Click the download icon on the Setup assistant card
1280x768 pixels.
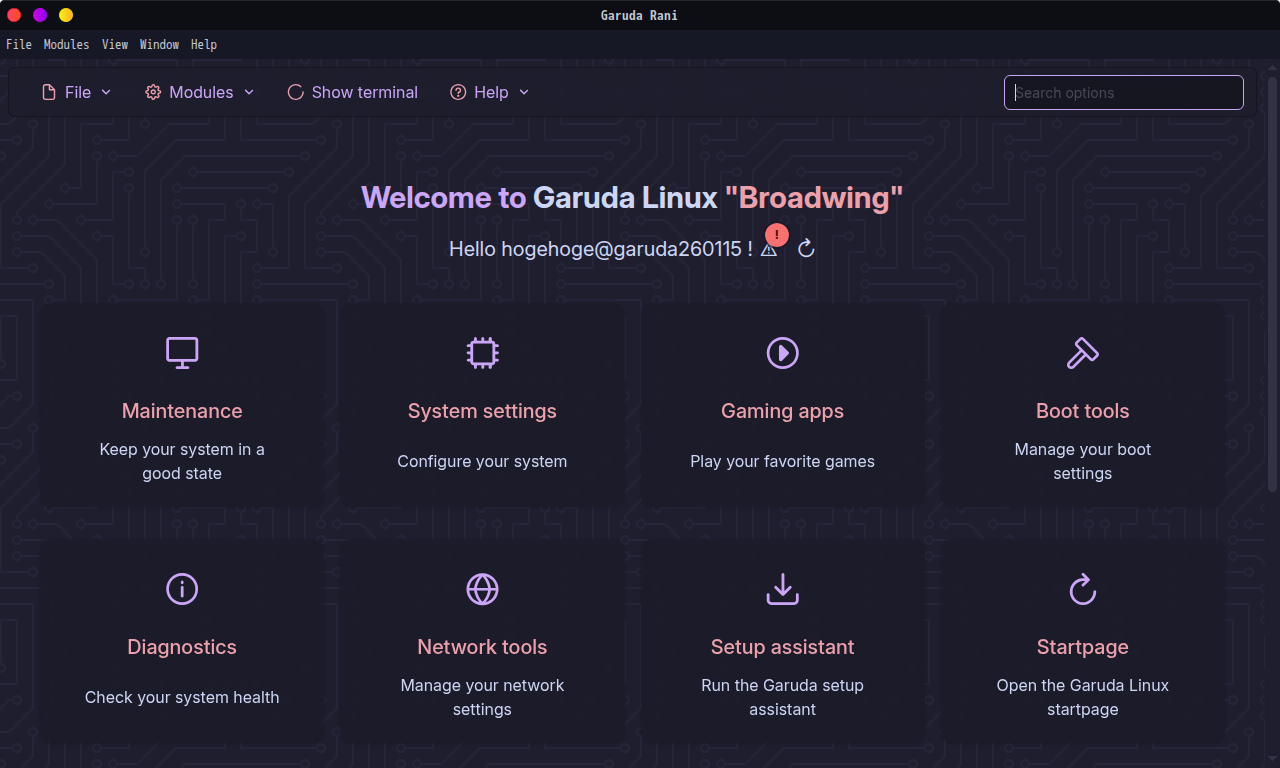coord(782,589)
